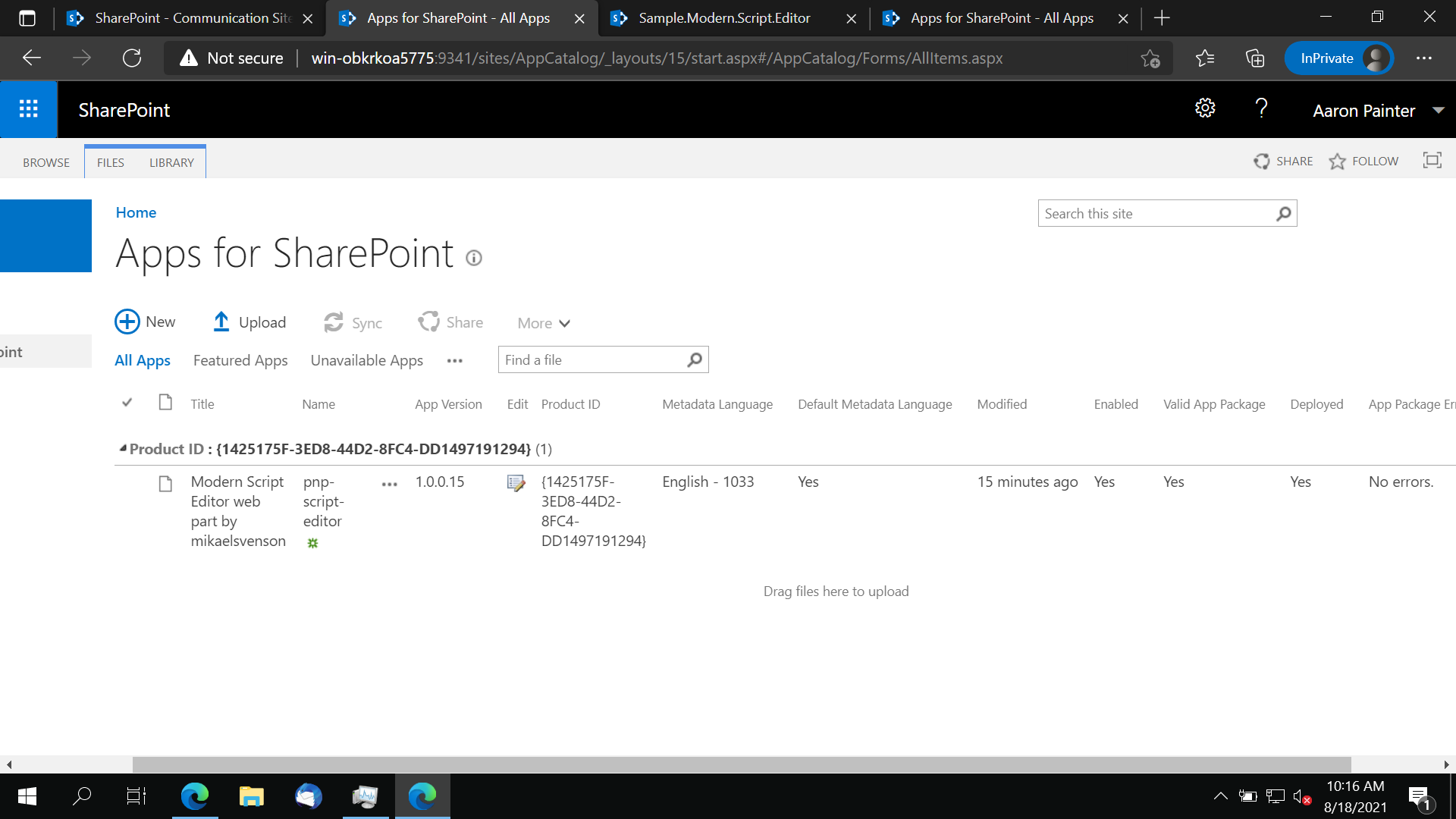Toggle select all items checkmark in header
This screenshot has height=819, width=1456.
[x=127, y=403]
